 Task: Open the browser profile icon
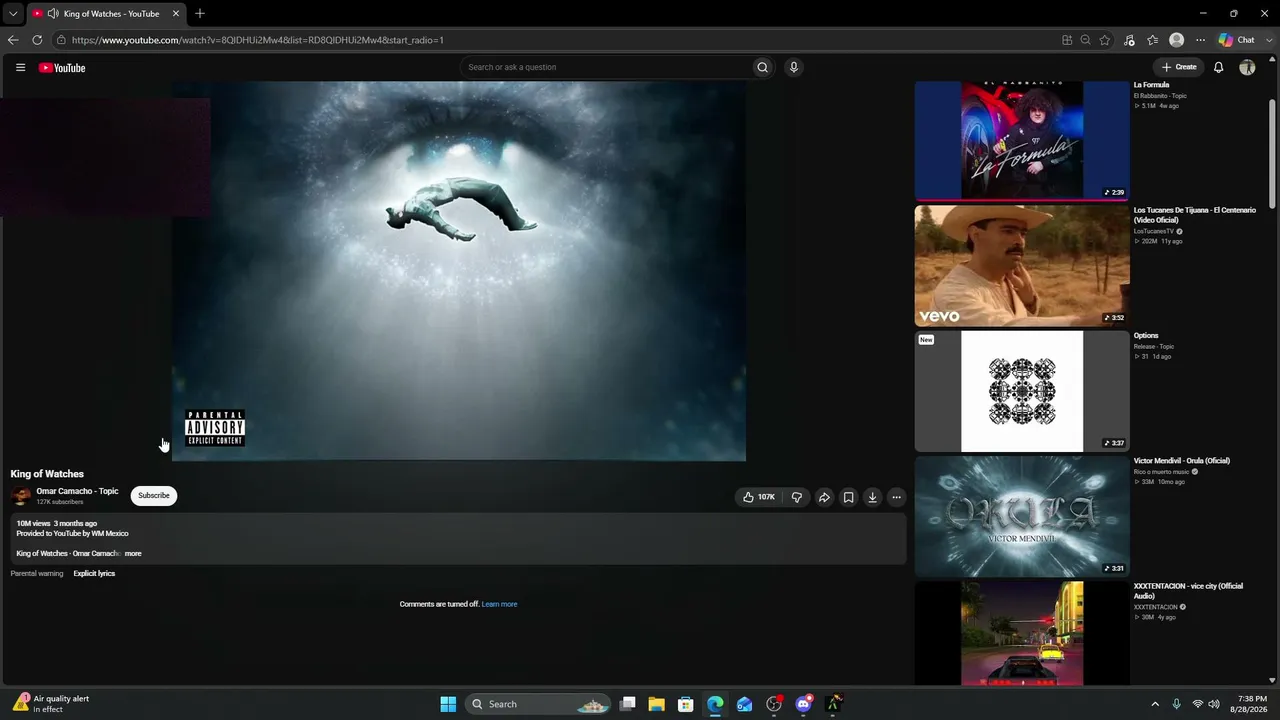pyautogui.click(x=1176, y=40)
